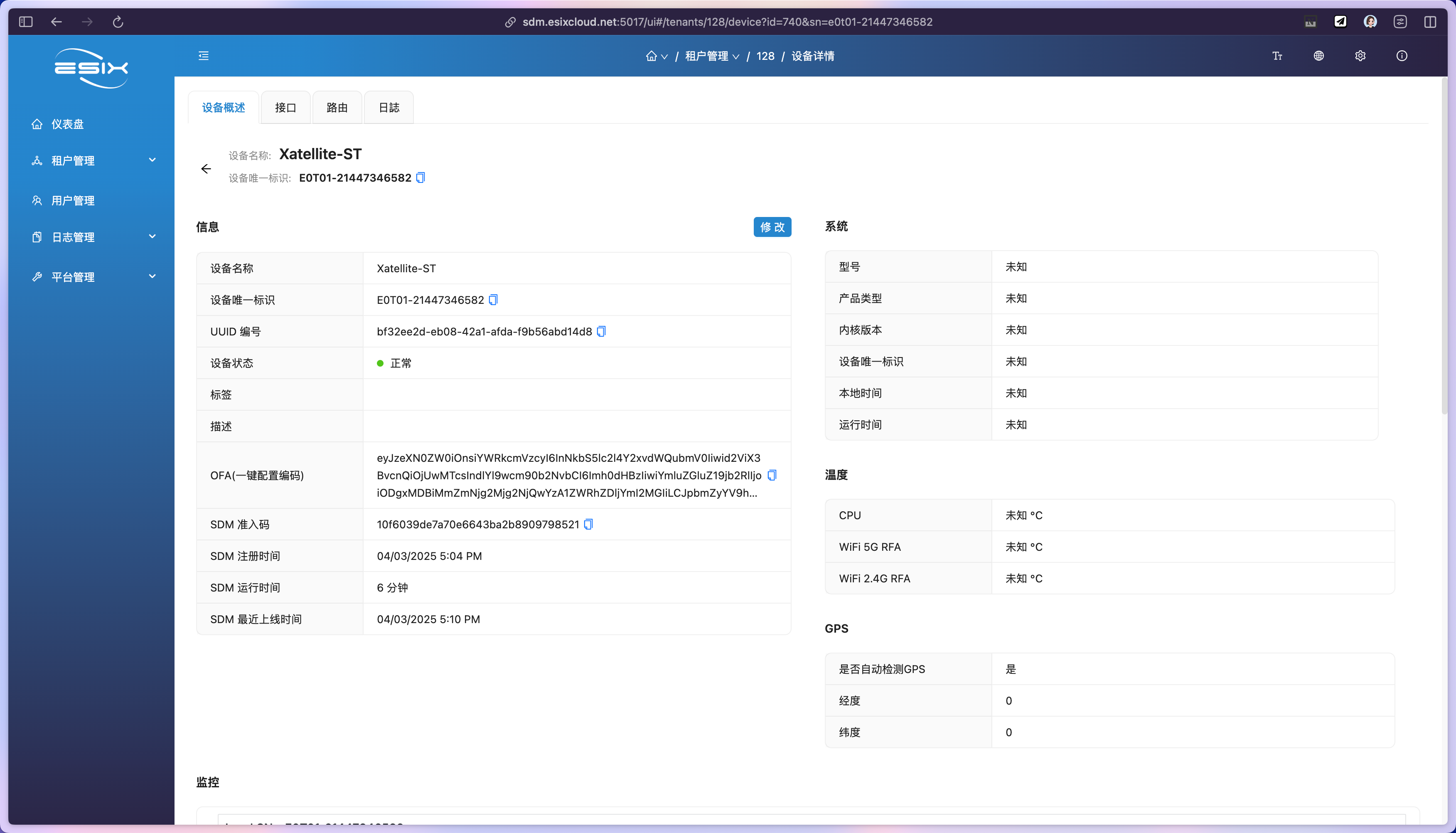Open settings gear in top bar
1456x833 pixels.
point(1360,56)
